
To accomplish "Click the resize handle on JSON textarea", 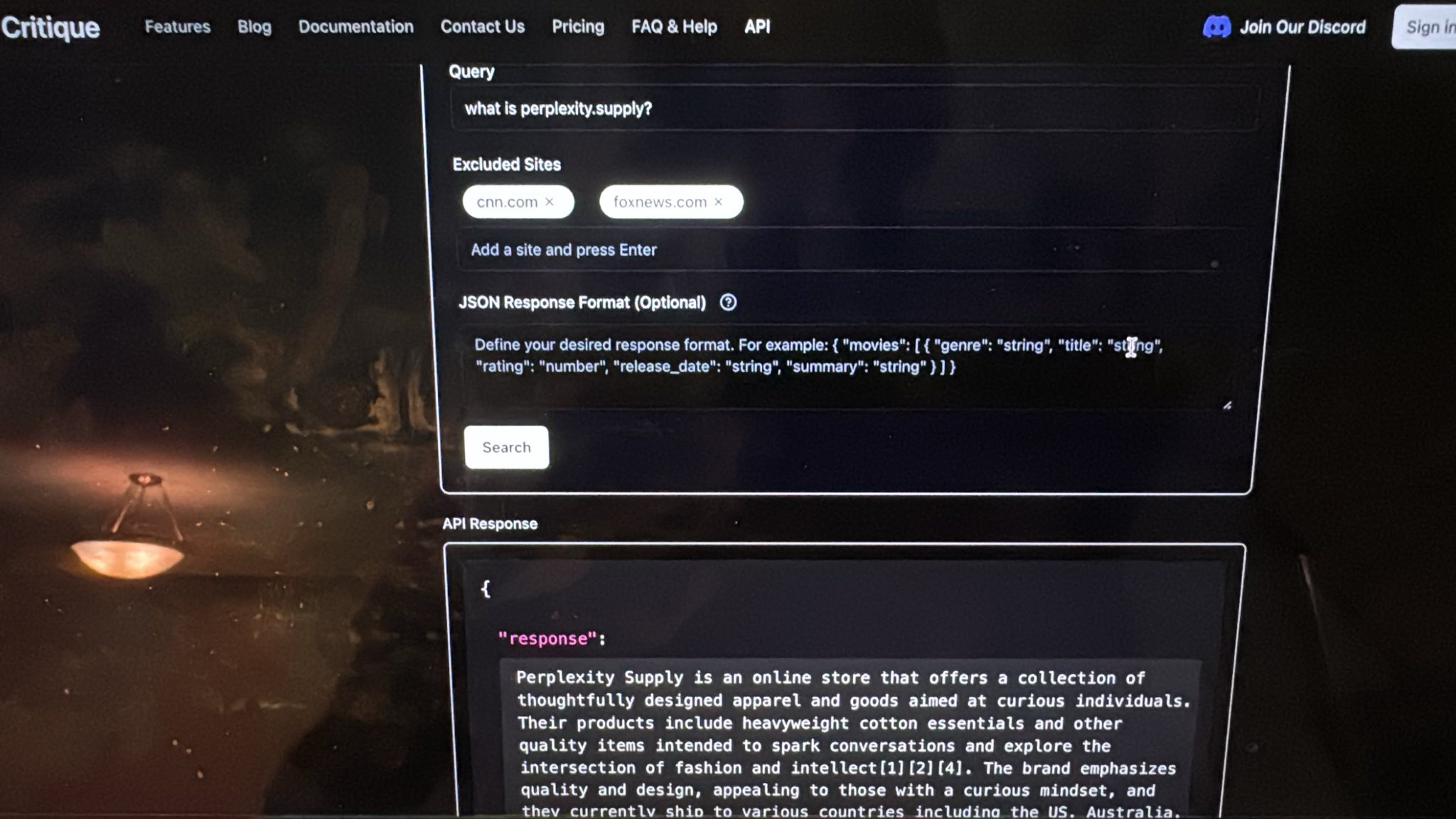I will click(x=1227, y=405).
